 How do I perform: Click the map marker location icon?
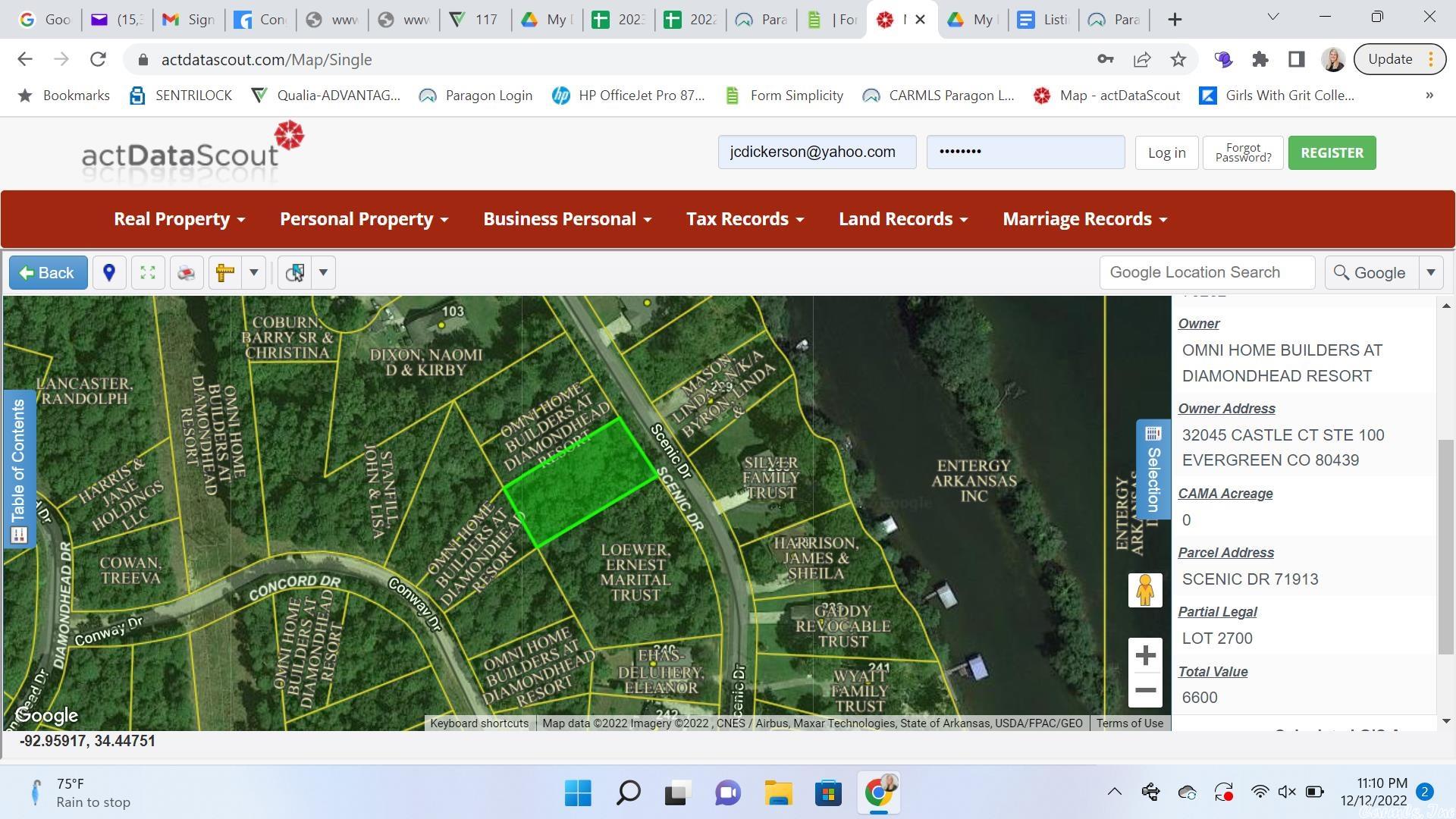pos(109,272)
